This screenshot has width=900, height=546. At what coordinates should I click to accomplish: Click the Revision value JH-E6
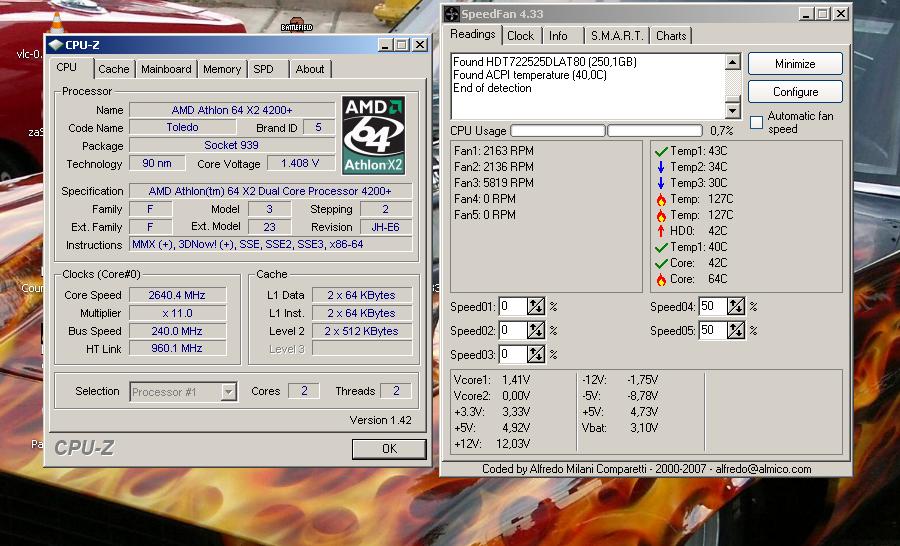(386, 227)
